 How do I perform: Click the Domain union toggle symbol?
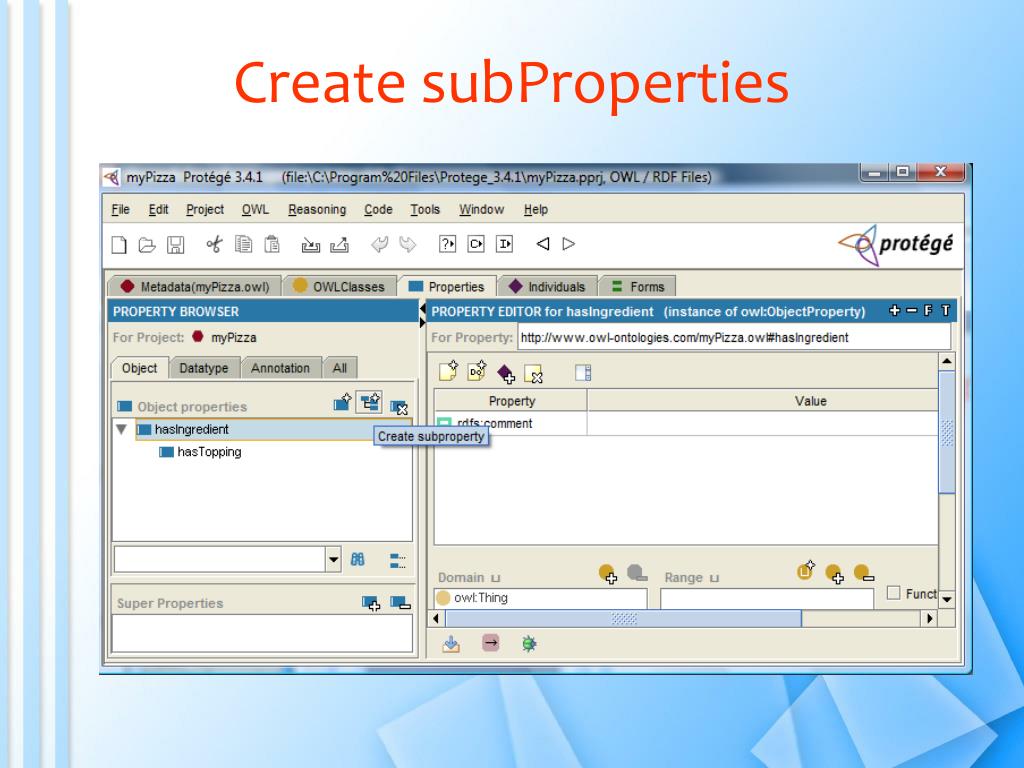pyautogui.click(x=496, y=578)
